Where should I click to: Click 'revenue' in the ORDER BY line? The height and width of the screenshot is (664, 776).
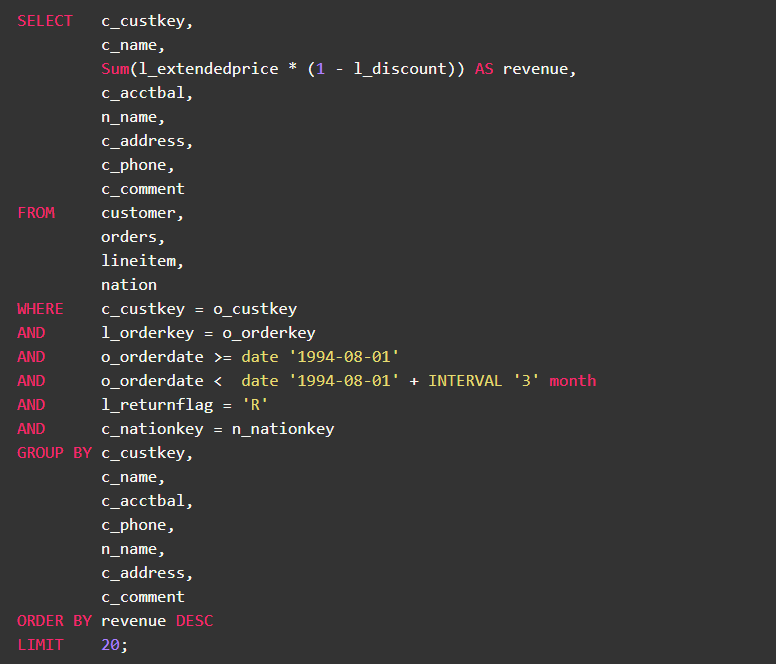134,621
